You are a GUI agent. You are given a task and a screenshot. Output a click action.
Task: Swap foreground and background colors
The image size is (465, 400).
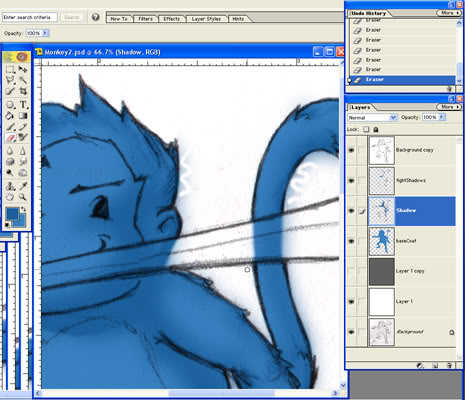(23, 209)
